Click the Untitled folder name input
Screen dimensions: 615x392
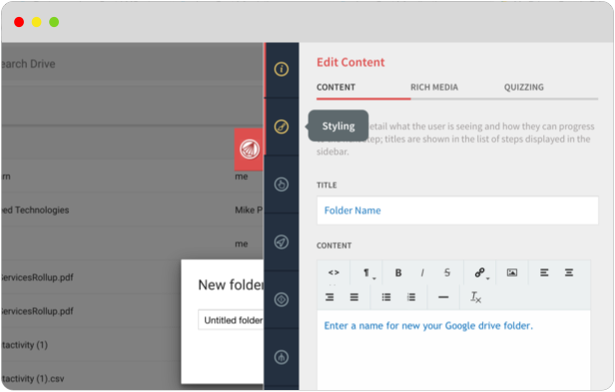[x=231, y=320]
